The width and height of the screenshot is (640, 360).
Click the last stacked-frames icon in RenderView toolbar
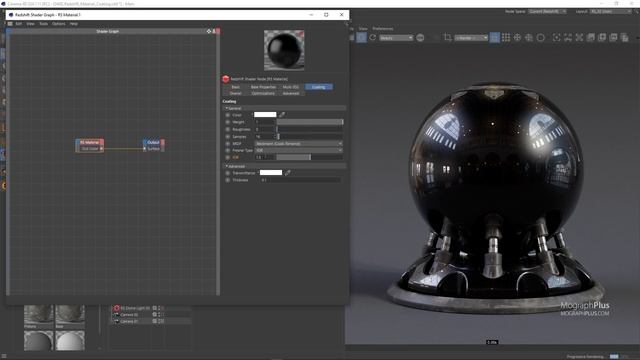(624, 38)
